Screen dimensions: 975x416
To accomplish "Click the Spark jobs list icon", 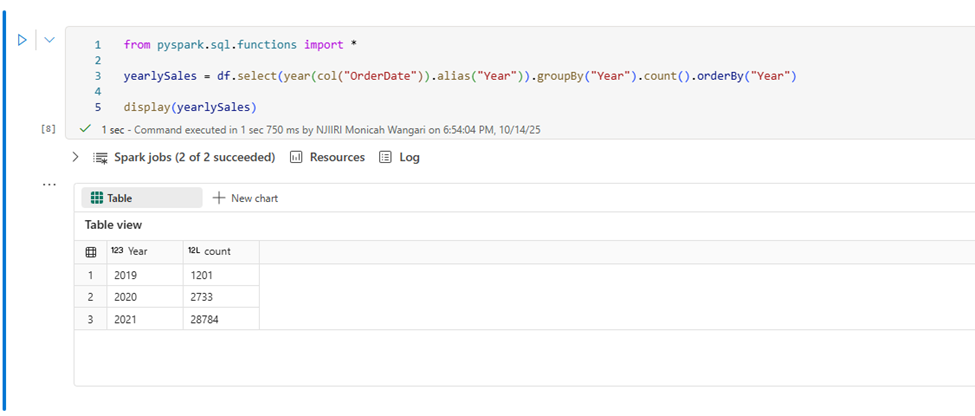I will 100,157.
